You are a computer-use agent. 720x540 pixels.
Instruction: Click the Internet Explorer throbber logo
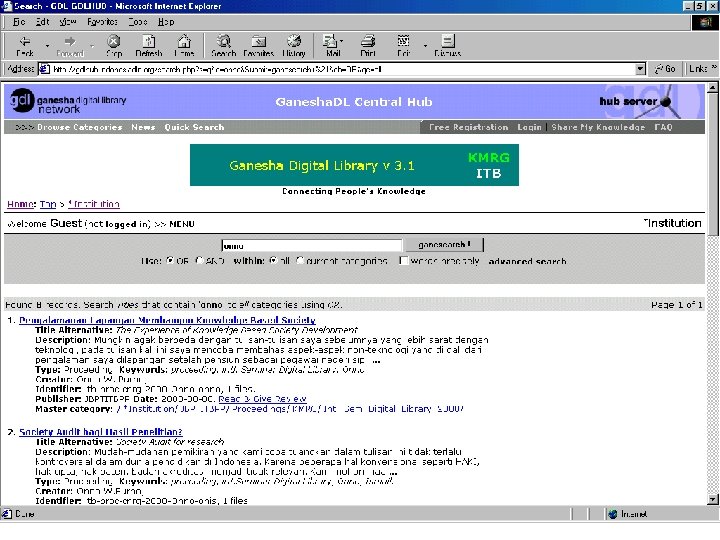(x=705, y=22)
